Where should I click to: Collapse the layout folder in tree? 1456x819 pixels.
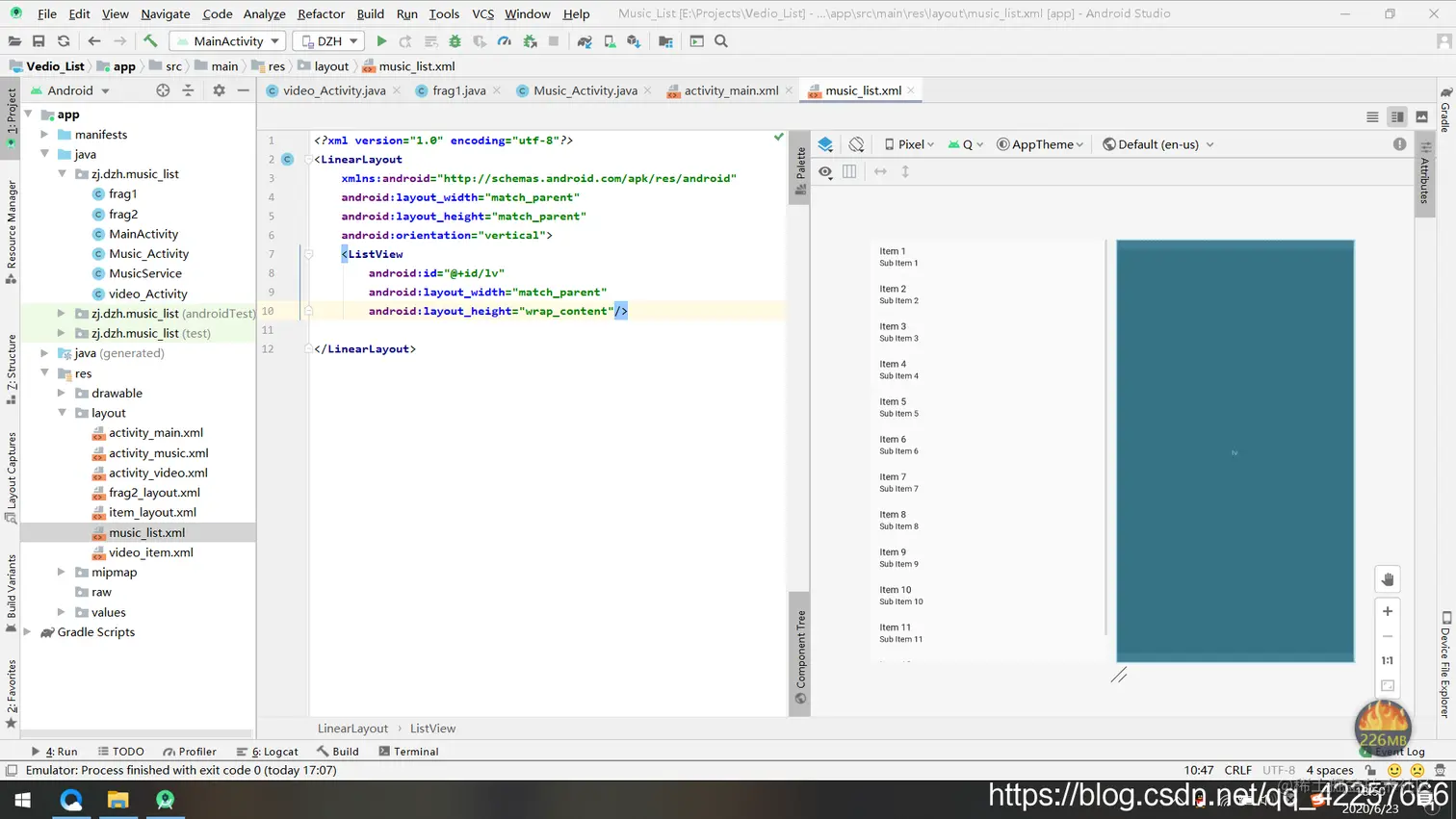[x=62, y=413]
